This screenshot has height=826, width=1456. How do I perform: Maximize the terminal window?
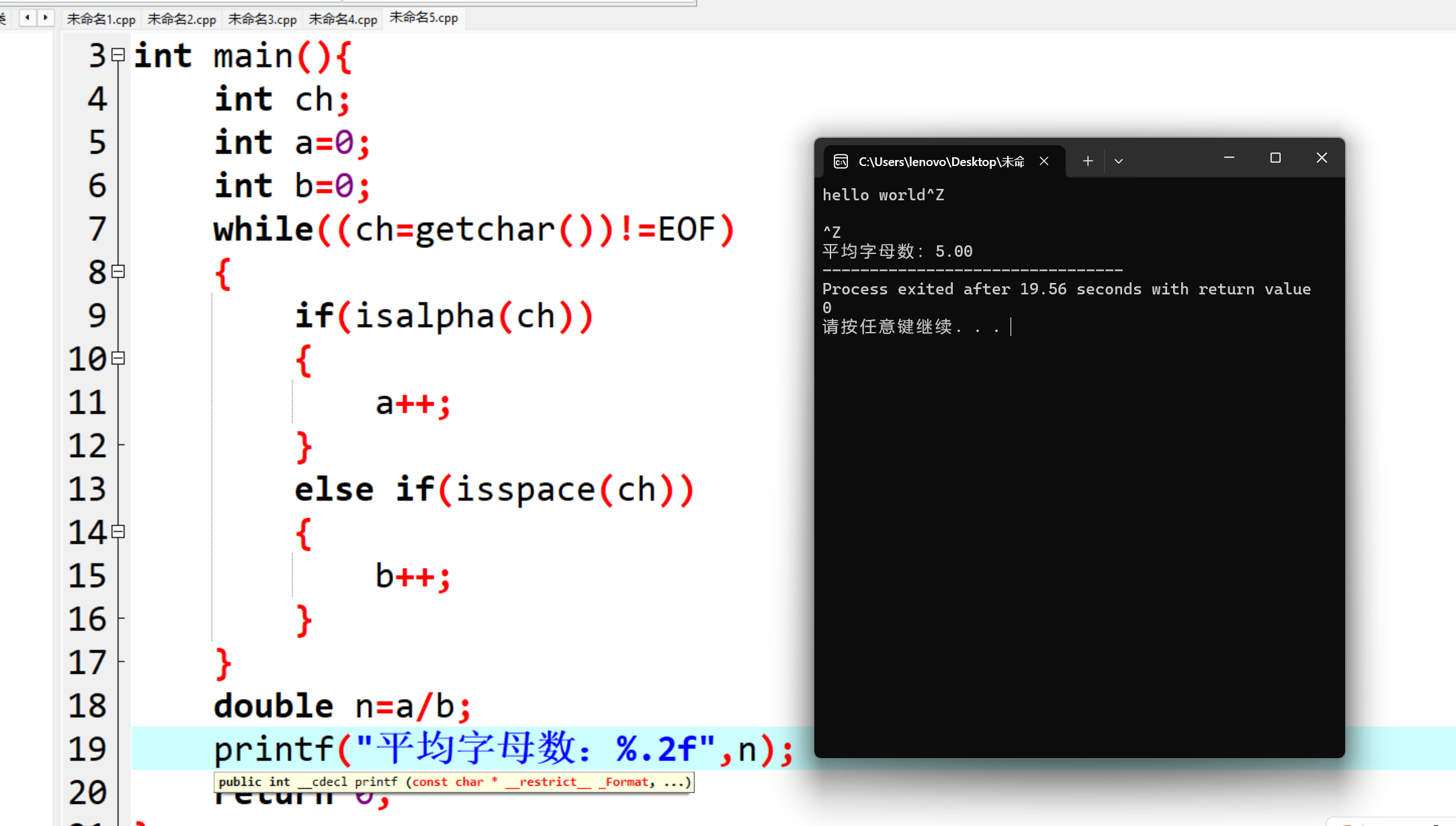1275,158
